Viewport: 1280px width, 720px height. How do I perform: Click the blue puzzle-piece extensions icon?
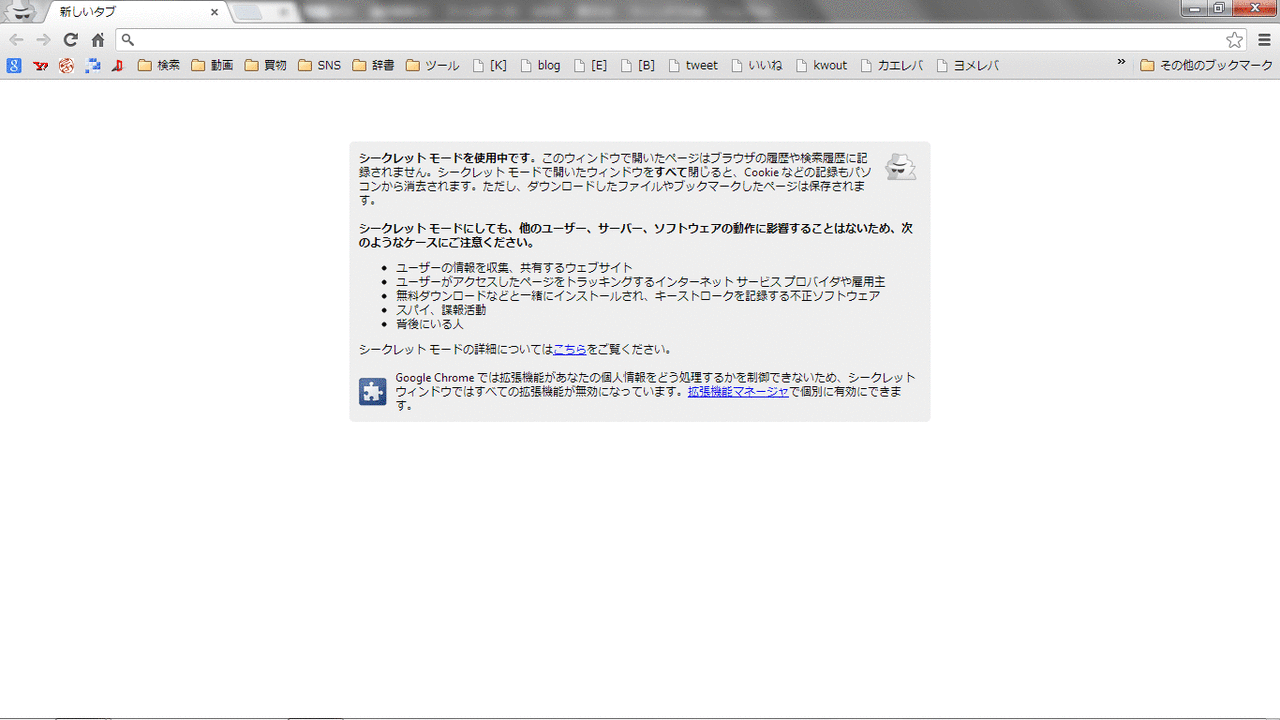click(x=373, y=391)
